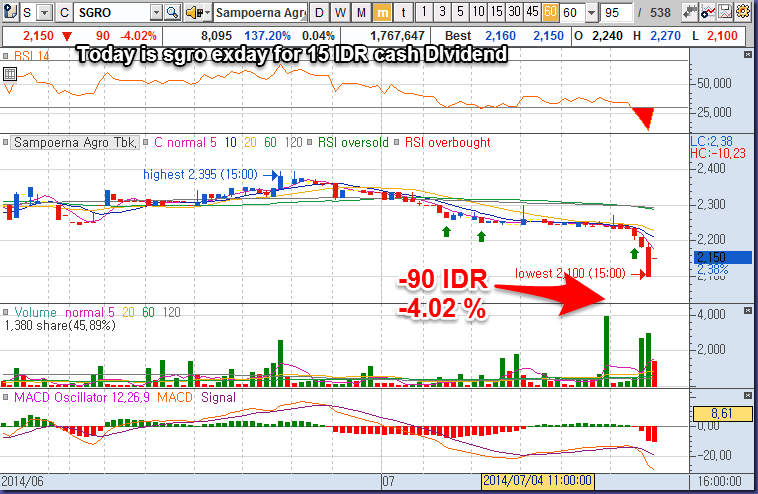Click the MACD line legend label

tap(174, 398)
